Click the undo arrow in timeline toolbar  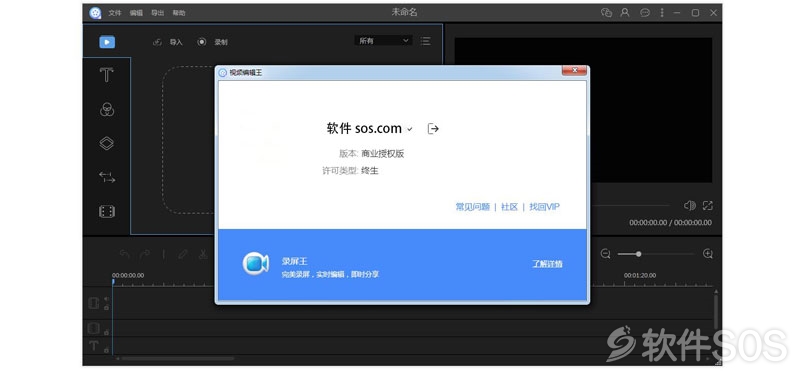(124, 254)
